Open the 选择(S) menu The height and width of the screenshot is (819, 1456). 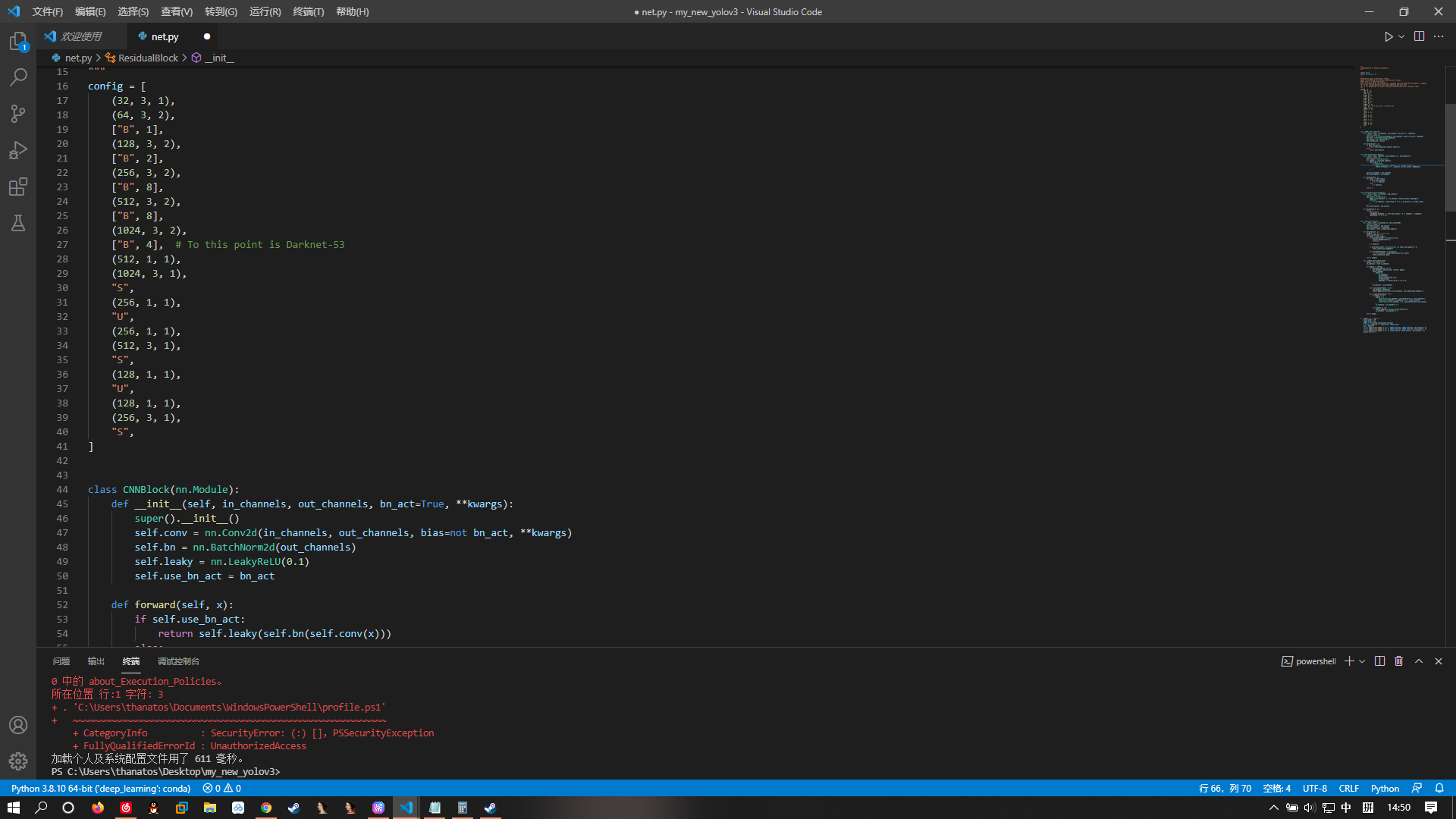point(133,11)
